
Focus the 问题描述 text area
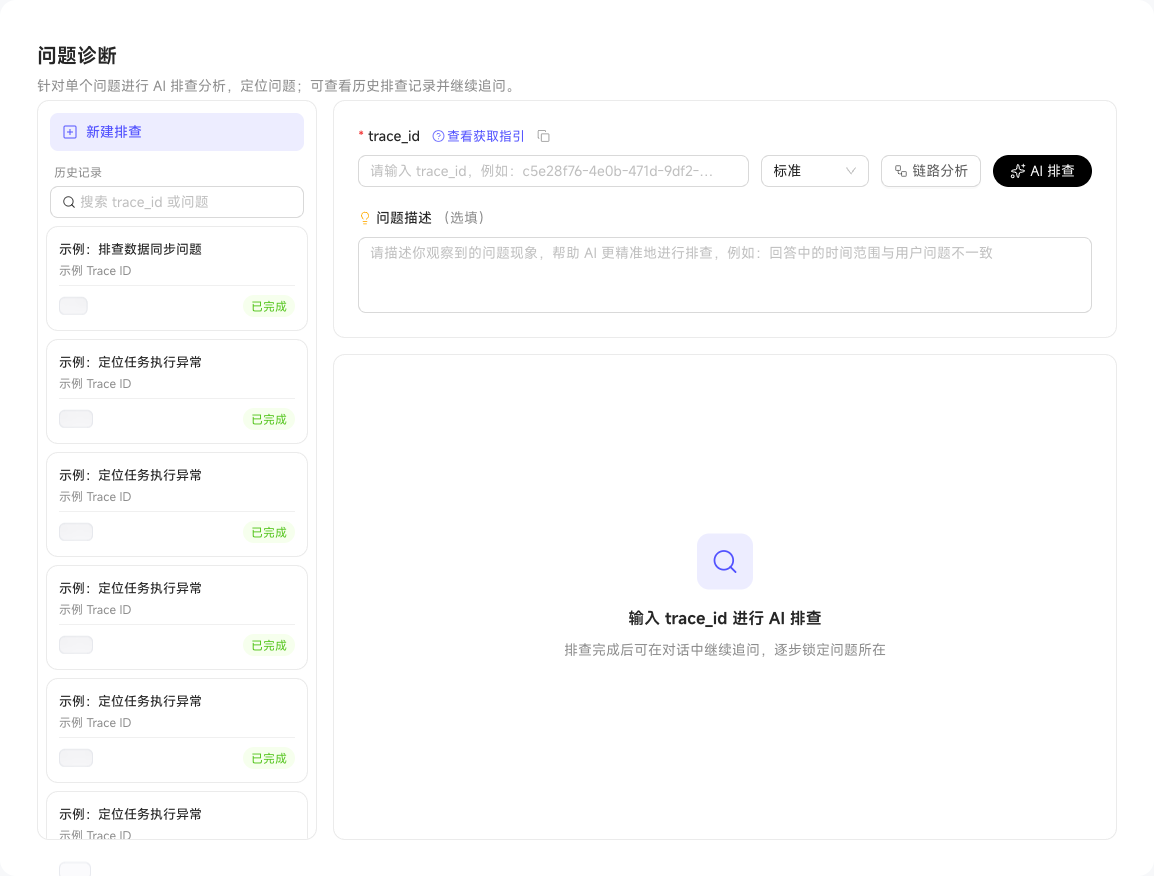(x=725, y=275)
